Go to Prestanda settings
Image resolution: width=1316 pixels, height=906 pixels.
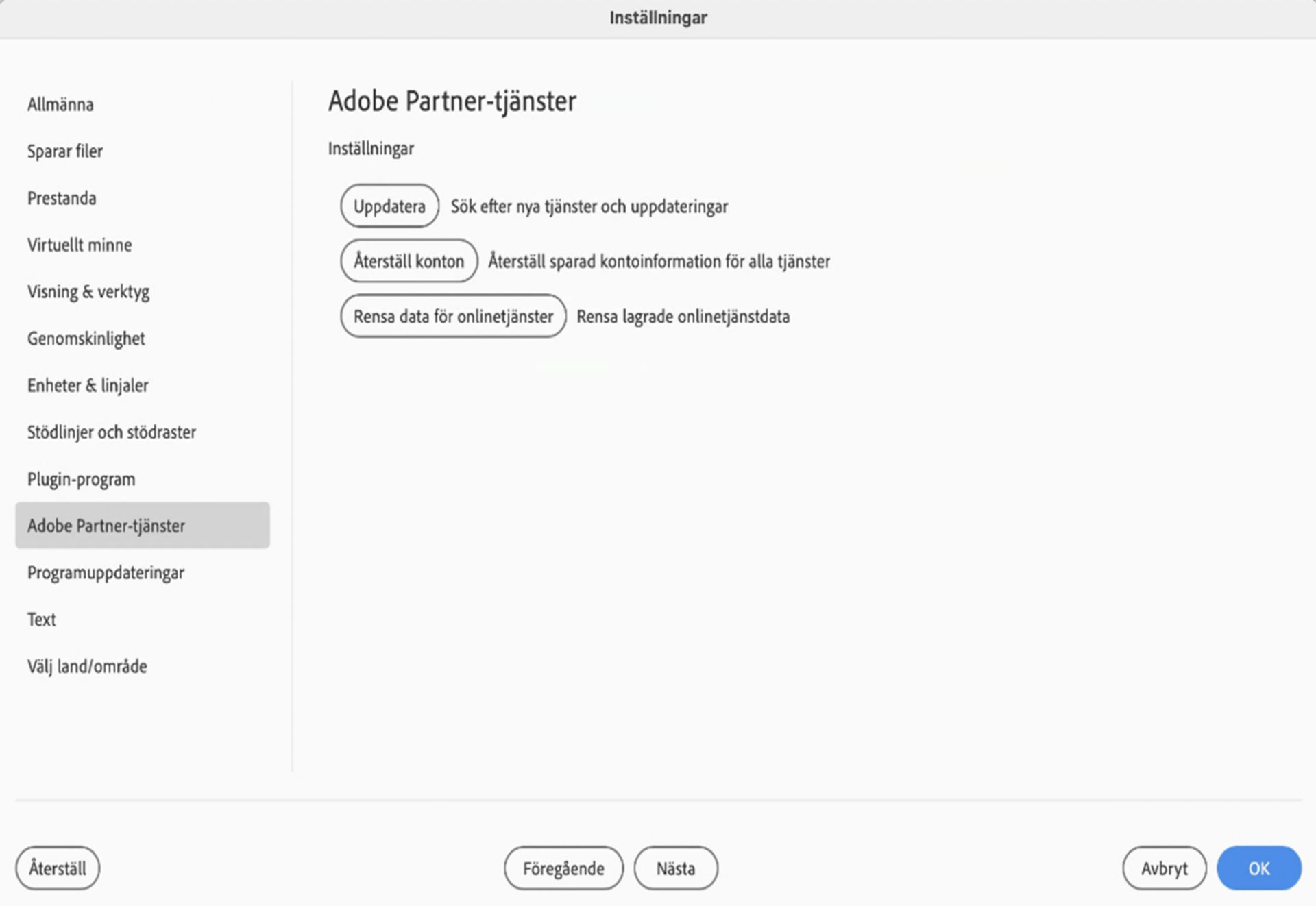(x=62, y=199)
